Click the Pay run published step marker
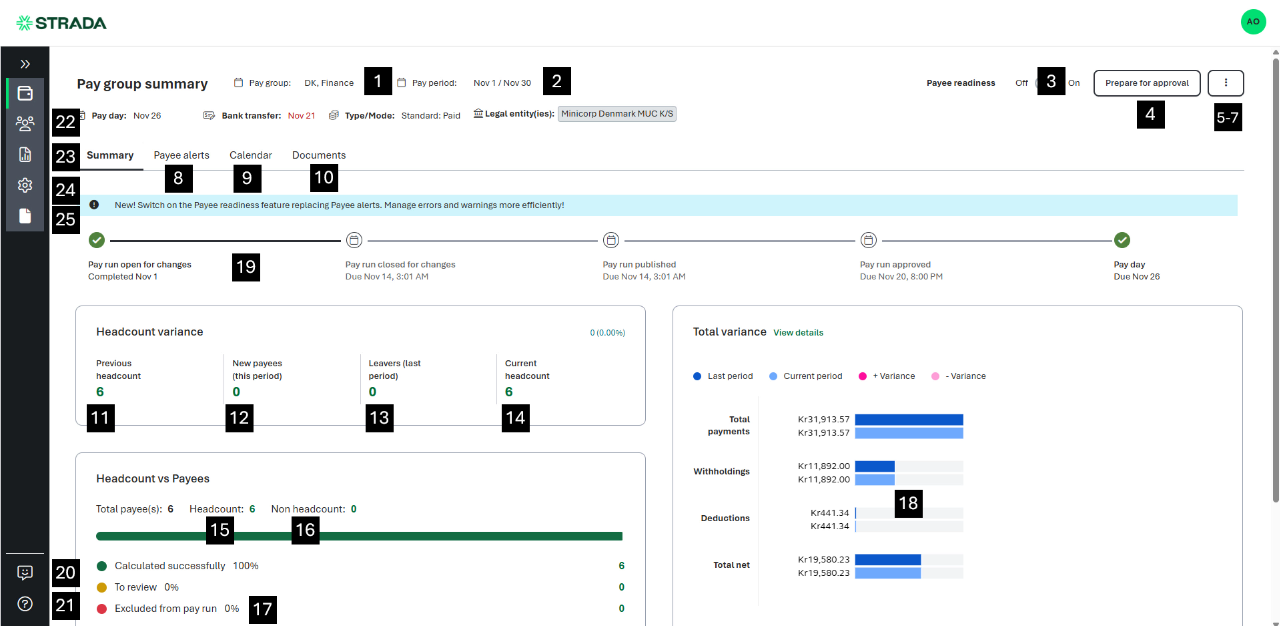Image resolution: width=1280 pixels, height=626 pixels. tap(611, 240)
